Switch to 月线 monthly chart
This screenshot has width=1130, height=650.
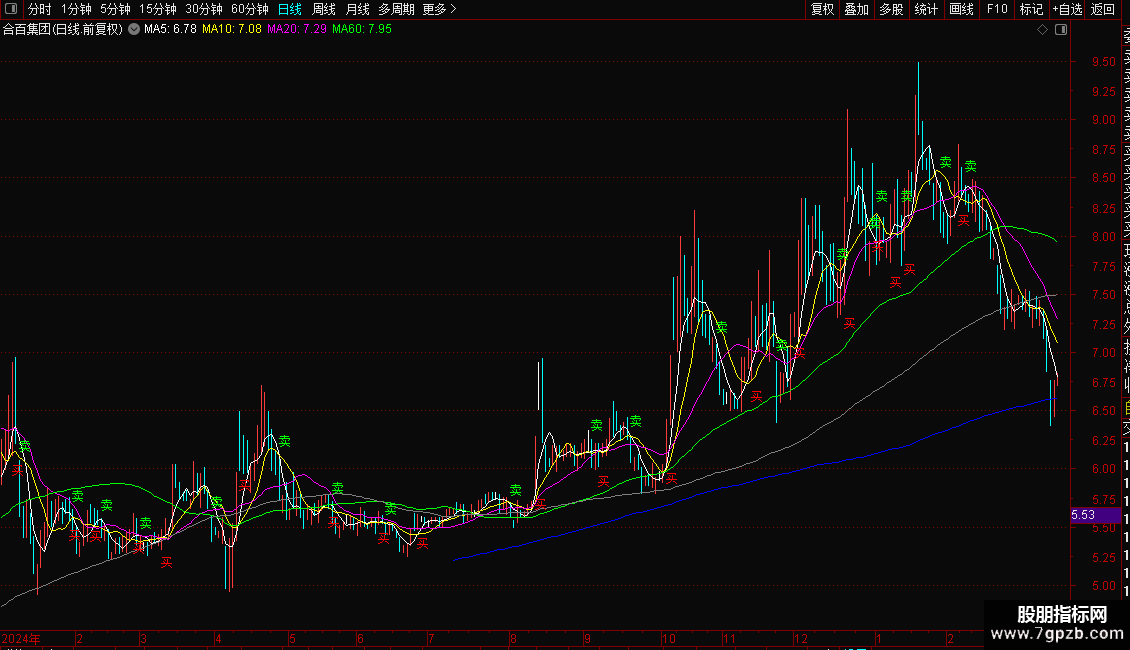click(357, 9)
